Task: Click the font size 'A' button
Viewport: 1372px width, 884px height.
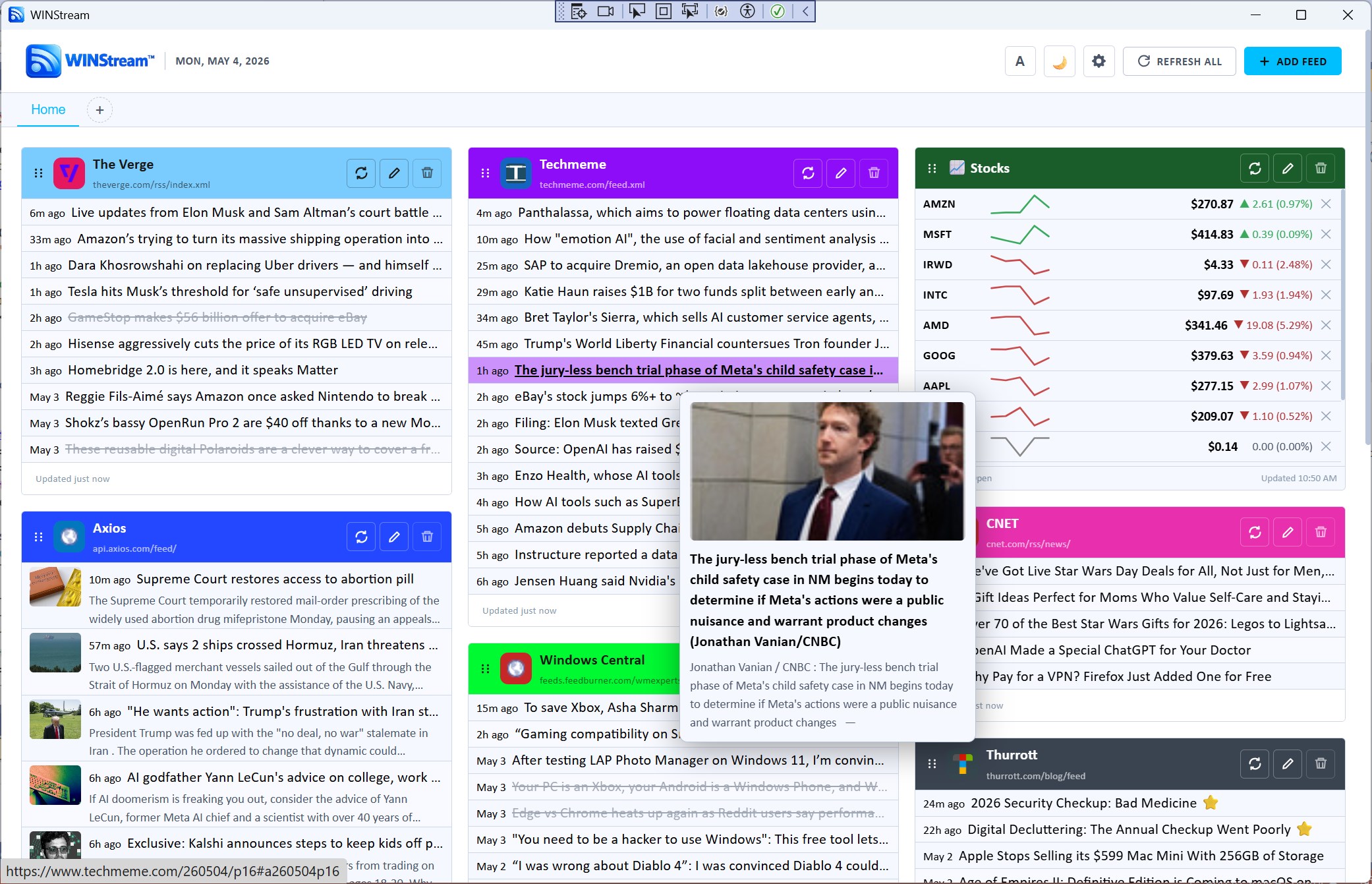Action: coord(1020,61)
